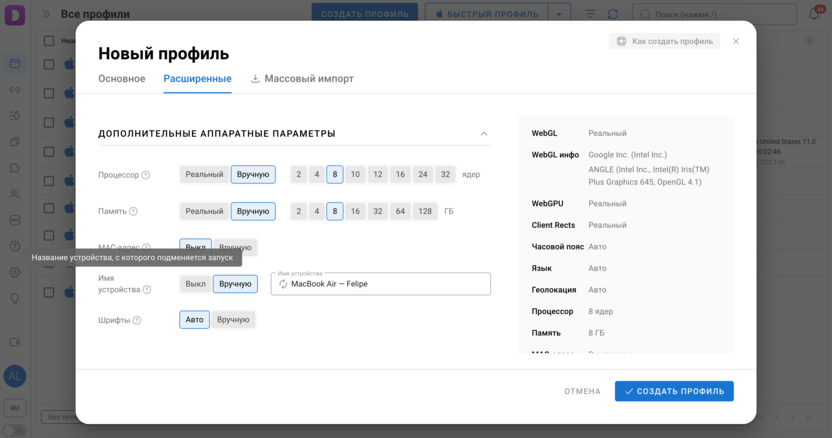The image size is (832, 438).
Task: Open the filter icon in the background toolbar
Action: click(x=590, y=14)
